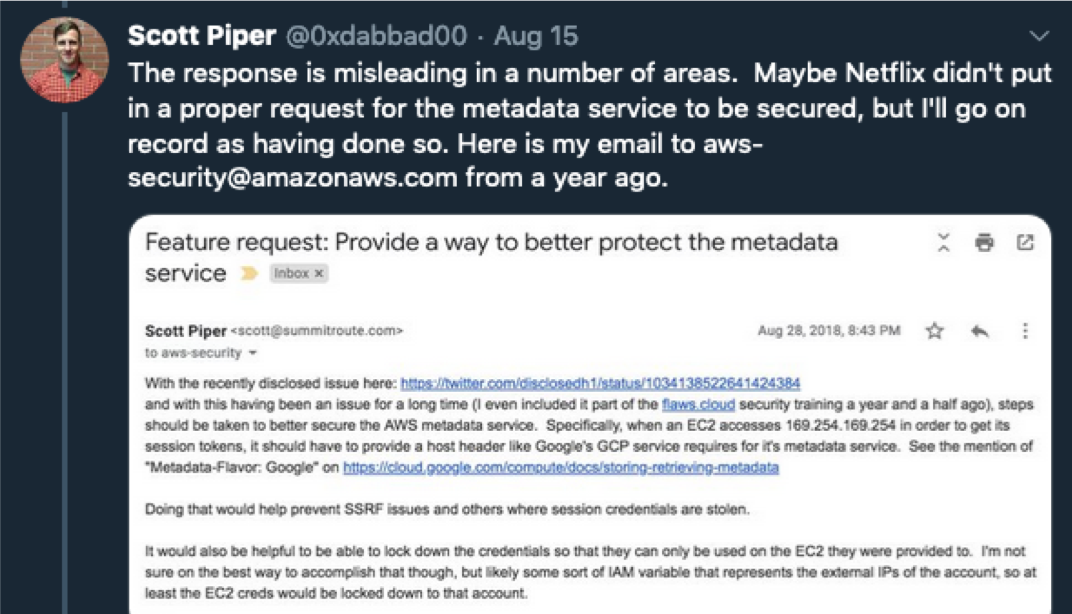
Task: Click the Inbox label tag
Action: (x=291, y=273)
